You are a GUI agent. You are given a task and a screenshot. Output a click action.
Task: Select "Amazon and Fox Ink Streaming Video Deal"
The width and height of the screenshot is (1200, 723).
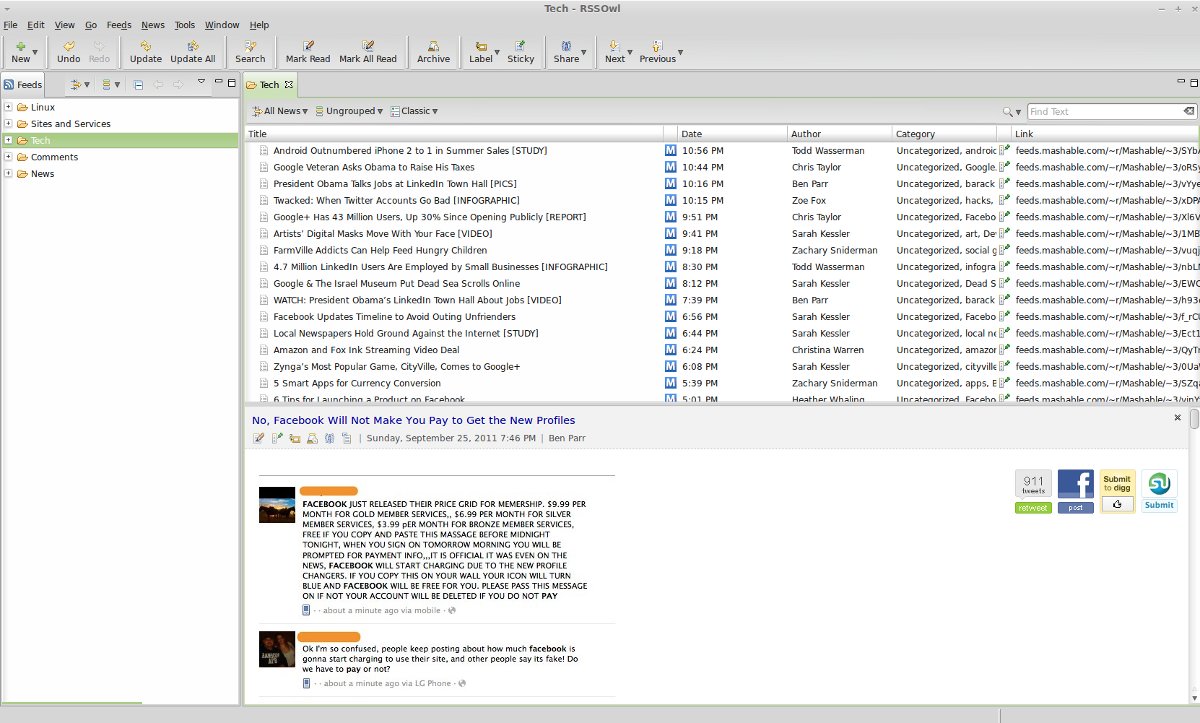click(x=366, y=350)
